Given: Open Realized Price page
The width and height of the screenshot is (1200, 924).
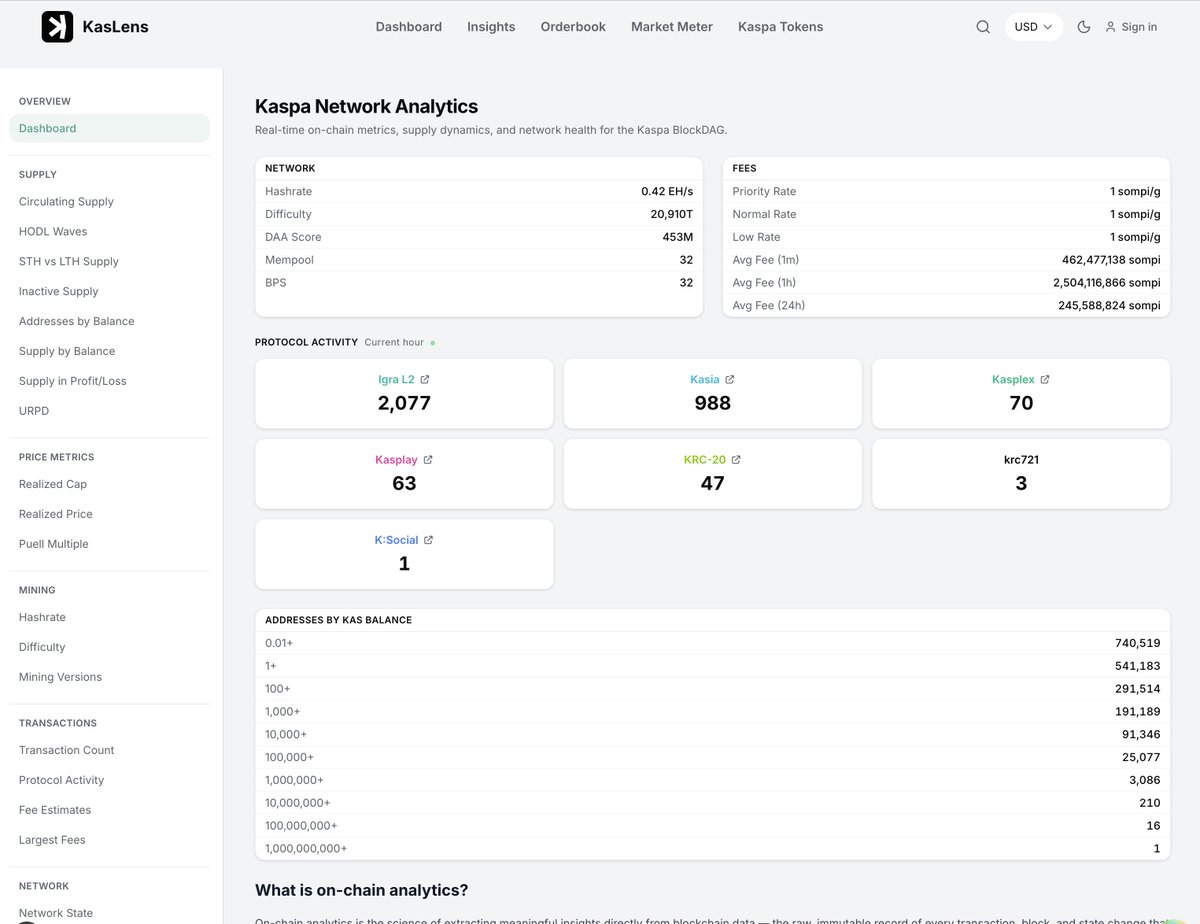Looking at the screenshot, I should tap(56, 514).
